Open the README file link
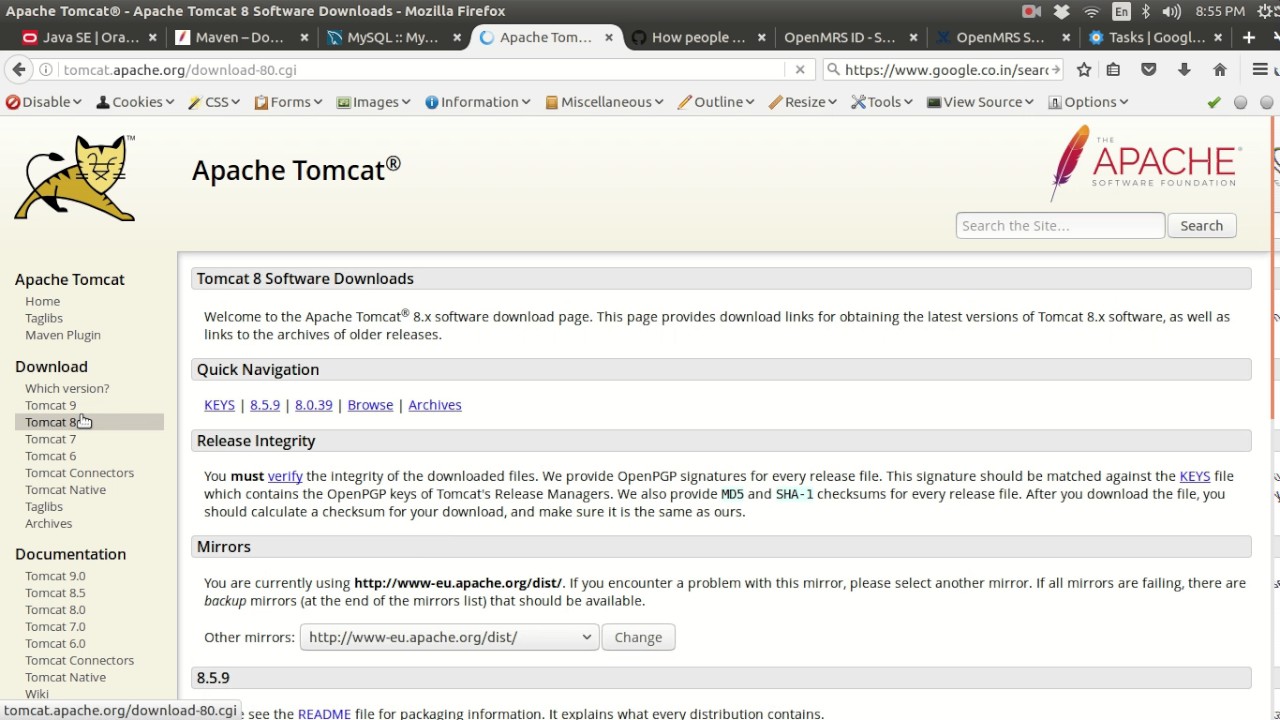Screen dimensions: 1280x720 (x=324, y=713)
